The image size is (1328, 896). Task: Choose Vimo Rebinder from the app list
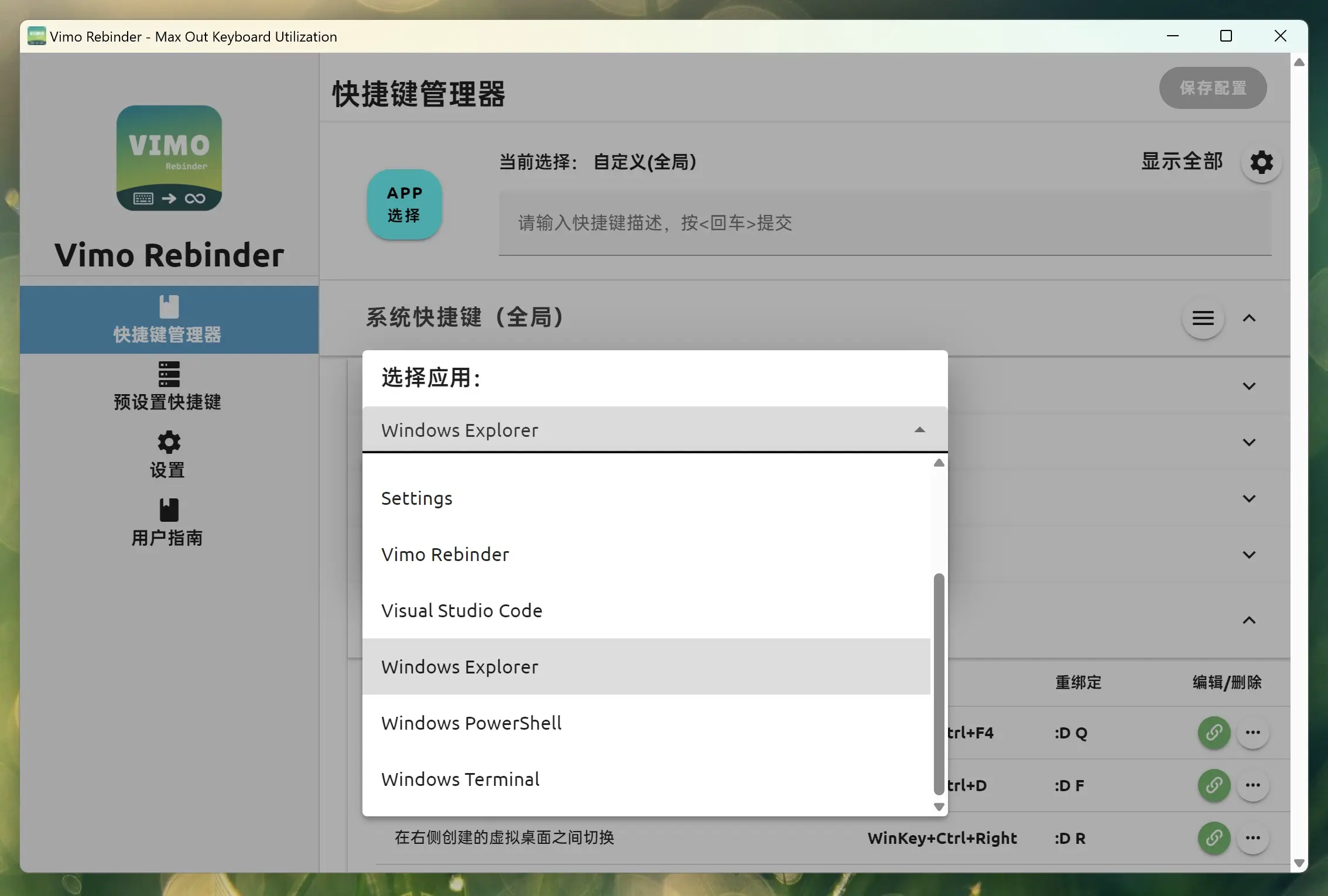click(x=646, y=555)
